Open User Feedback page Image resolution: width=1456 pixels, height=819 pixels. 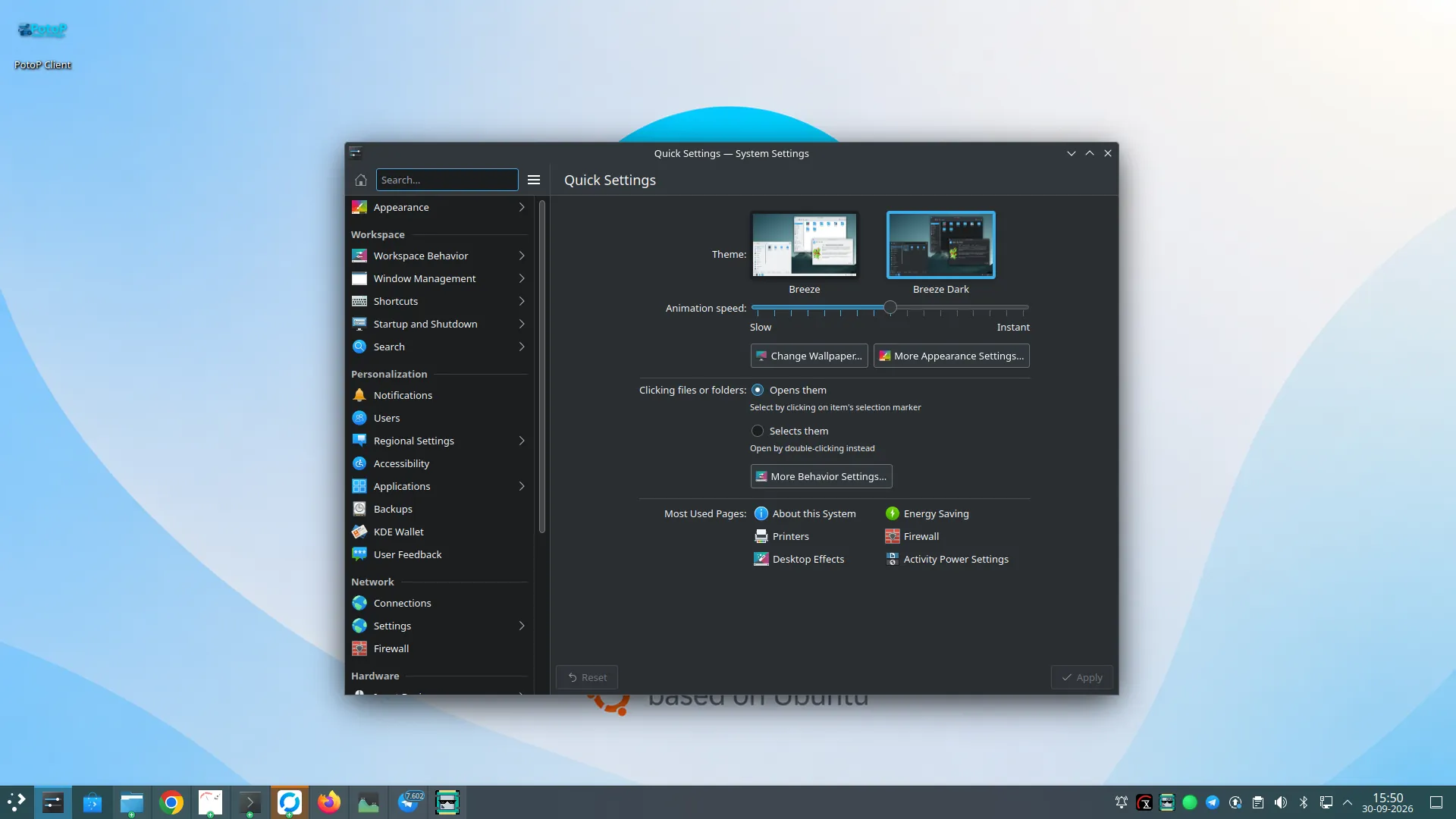click(x=439, y=554)
